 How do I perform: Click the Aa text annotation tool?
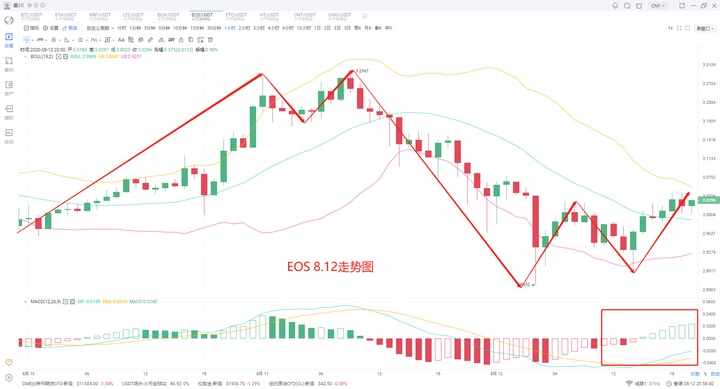(121, 40)
